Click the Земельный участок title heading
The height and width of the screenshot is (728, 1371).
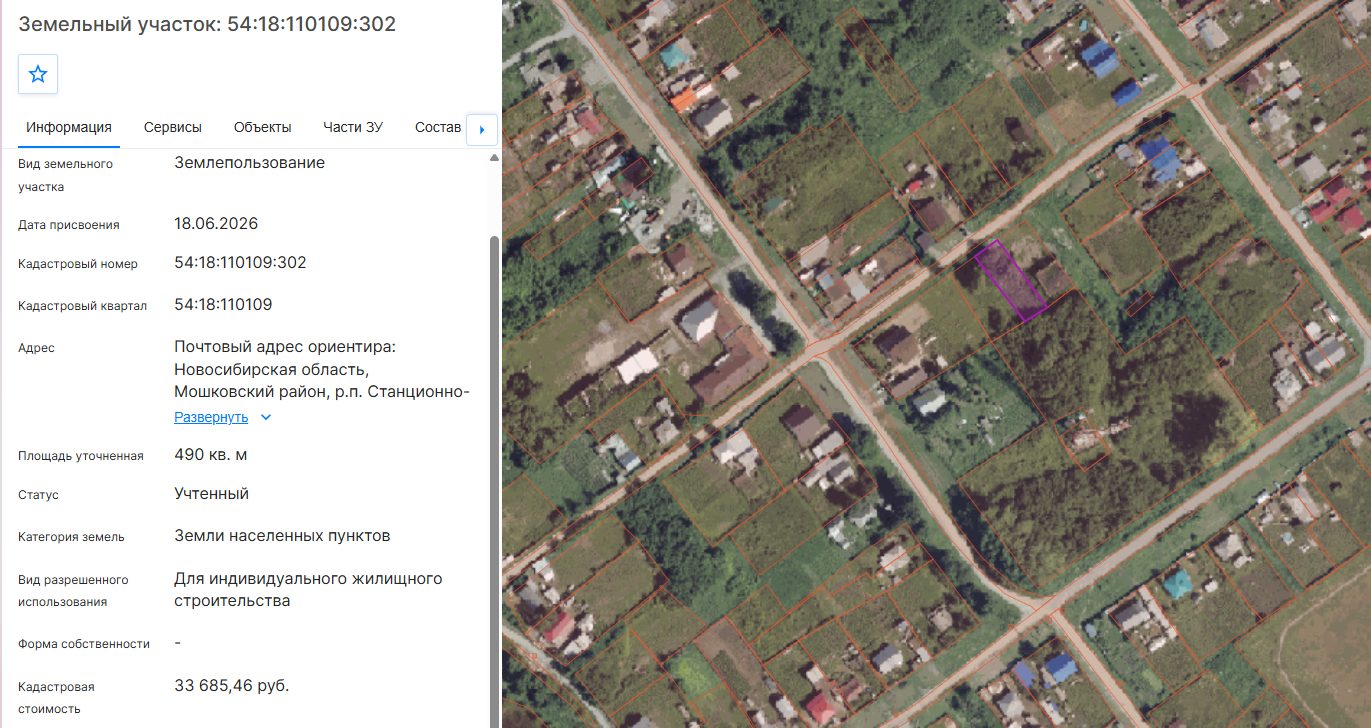point(207,24)
